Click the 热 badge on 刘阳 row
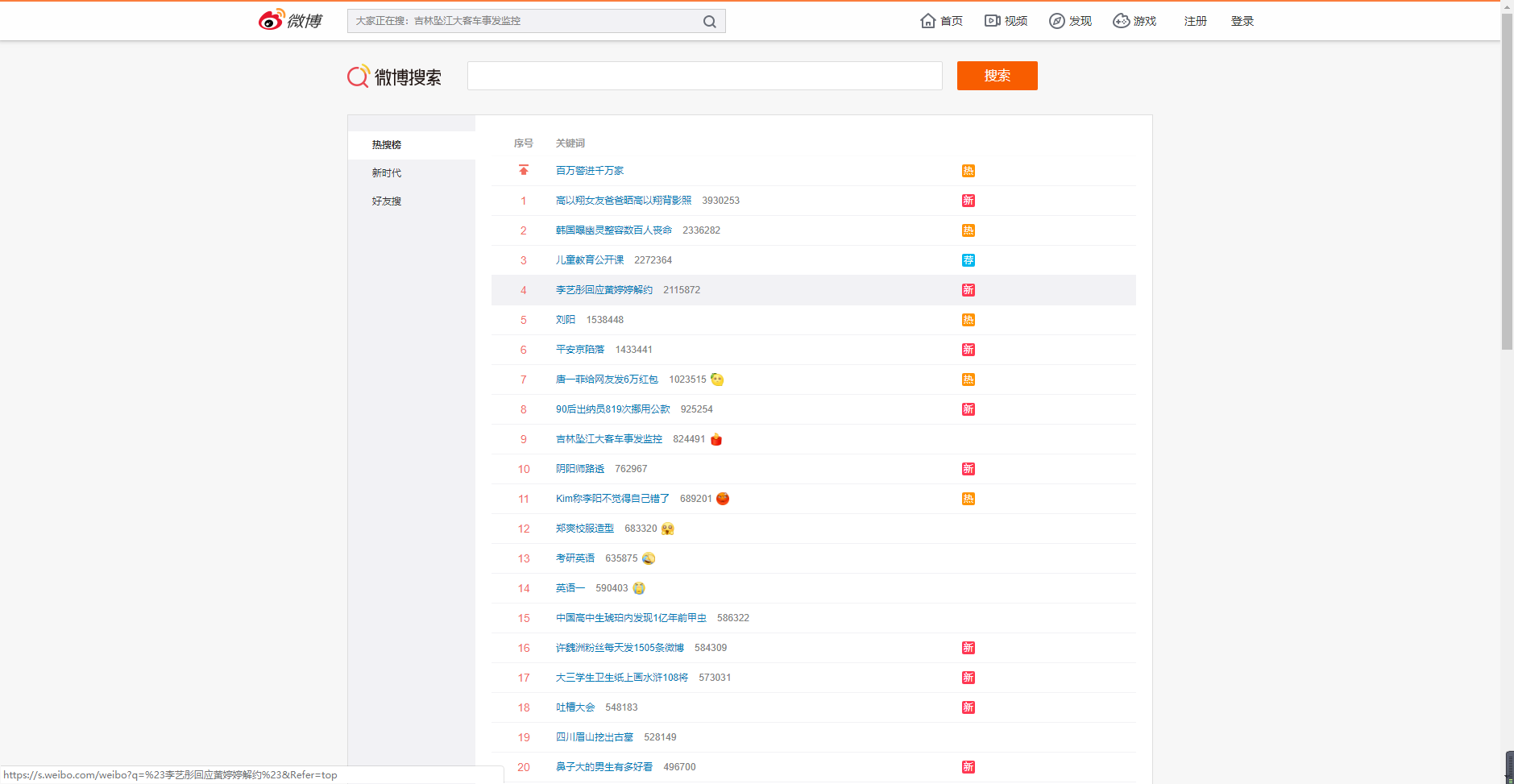 tap(969, 320)
